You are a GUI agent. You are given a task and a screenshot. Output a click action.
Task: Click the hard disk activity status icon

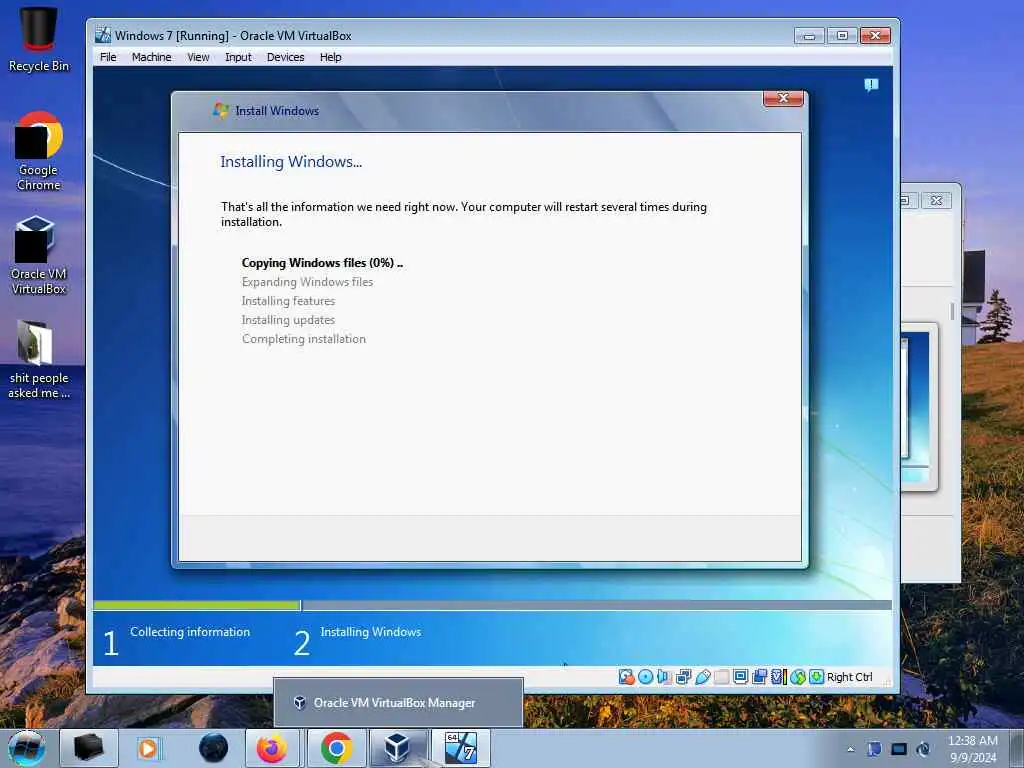pyautogui.click(x=626, y=677)
